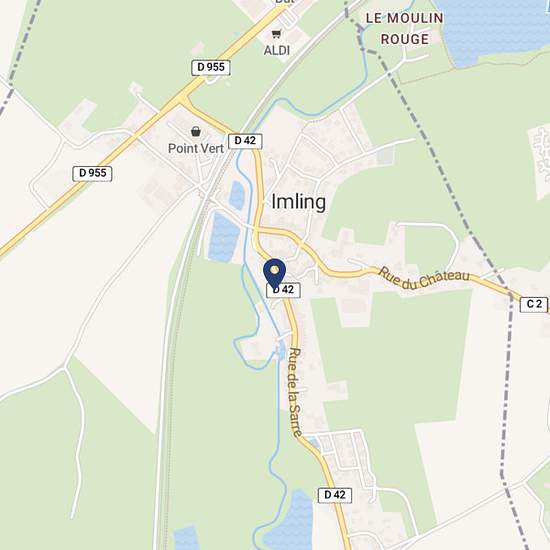Image resolution: width=550 pixels, height=550 pixels.
Task: Select the small pond below D 42 shield
Action: [x=237, y=195]
